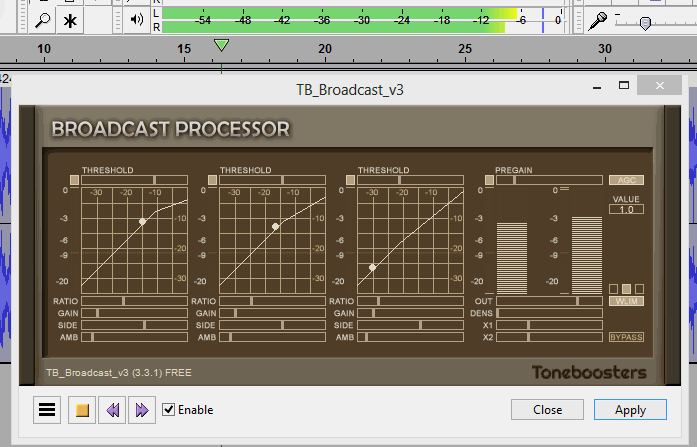Skip forward with the fast-forward arrows
This screenshot has width=697, height=447.
tap(142, 410)
